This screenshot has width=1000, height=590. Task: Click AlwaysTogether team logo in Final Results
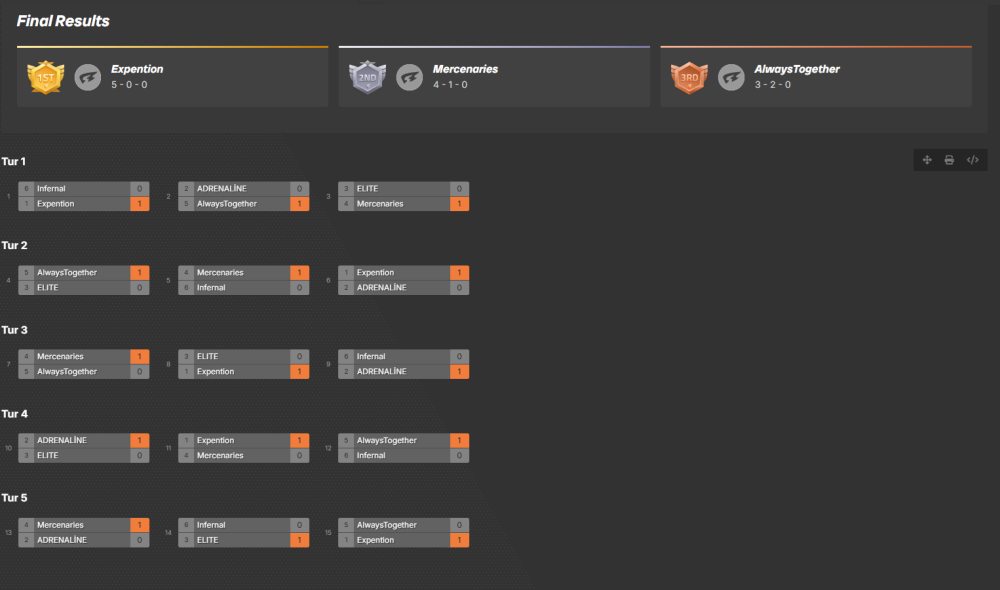coord(731,77)
